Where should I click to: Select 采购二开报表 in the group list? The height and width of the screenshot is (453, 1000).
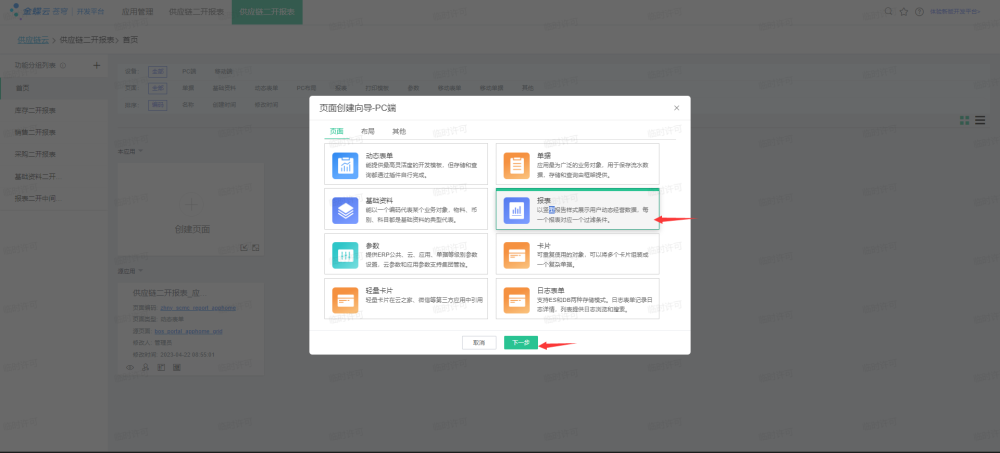(x=54, y=154)
